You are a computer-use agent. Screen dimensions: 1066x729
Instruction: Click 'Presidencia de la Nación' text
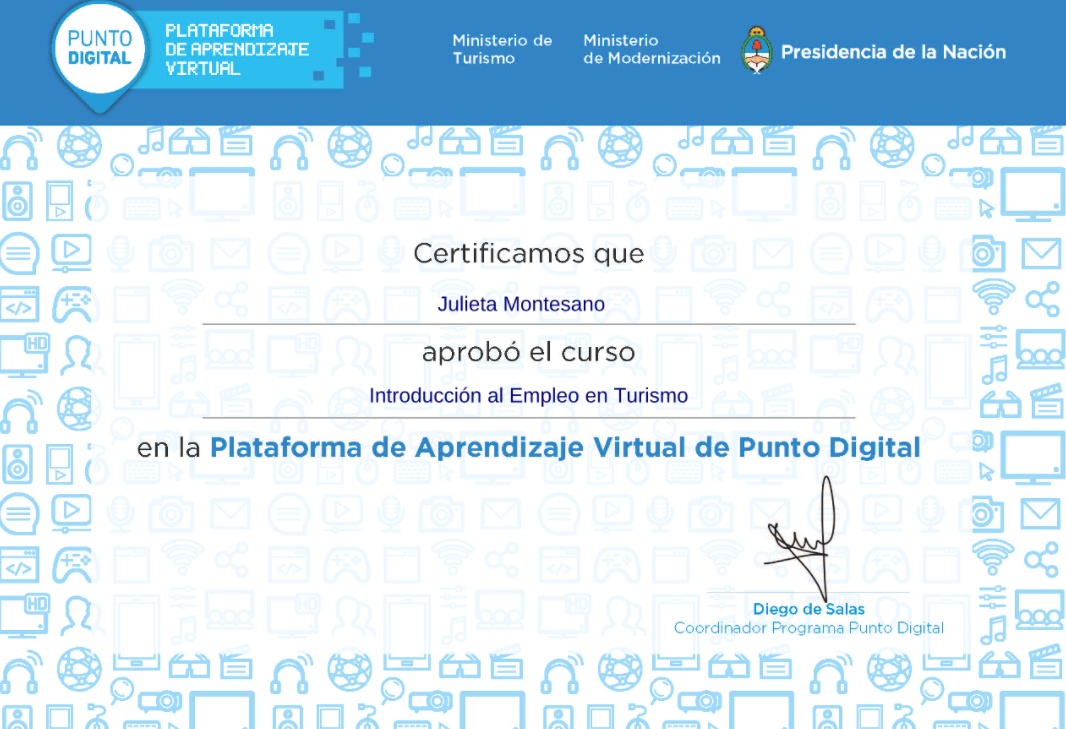[x=893, y=52]
